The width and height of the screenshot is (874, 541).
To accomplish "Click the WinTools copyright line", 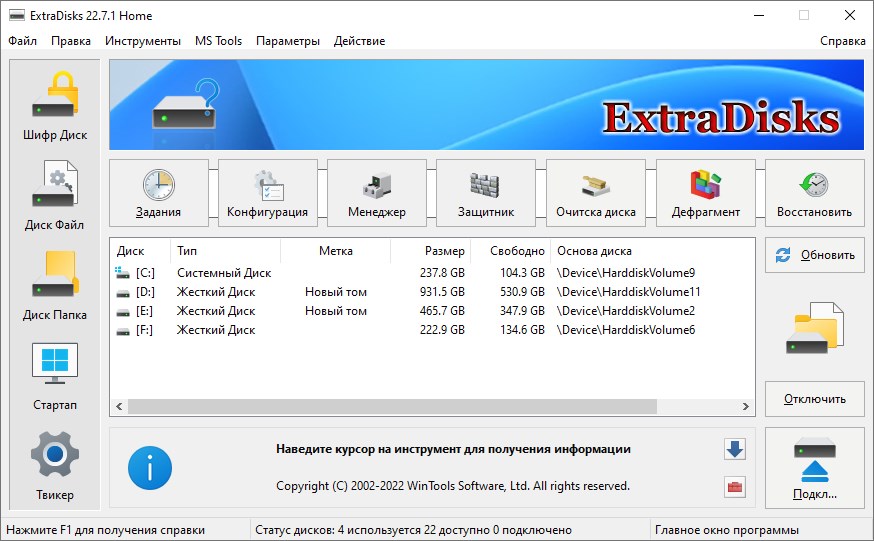I will (453, 486).
